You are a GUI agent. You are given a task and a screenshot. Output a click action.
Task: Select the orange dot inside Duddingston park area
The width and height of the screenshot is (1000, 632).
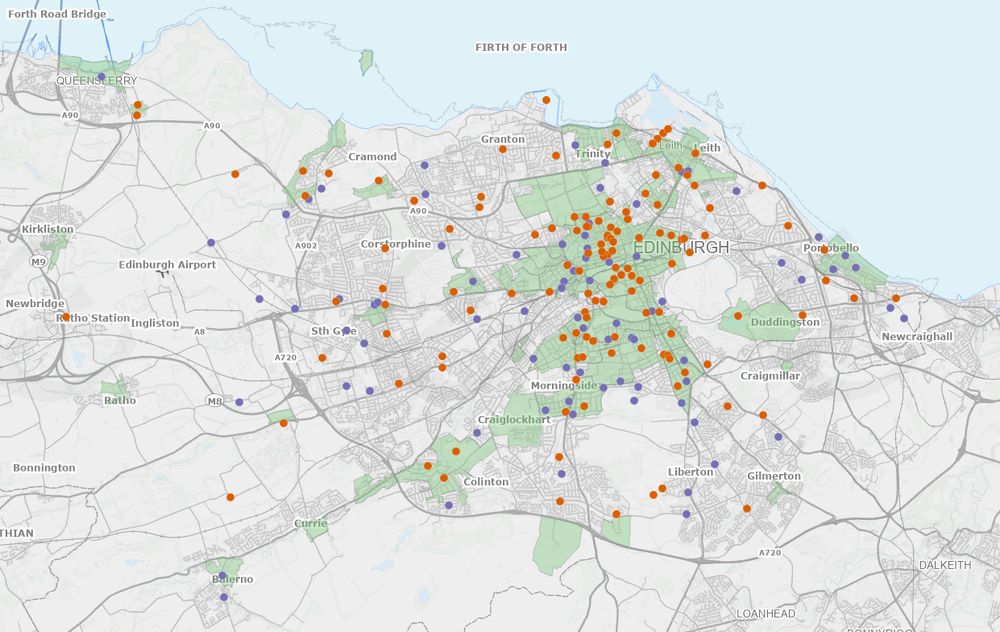(738, 316)
